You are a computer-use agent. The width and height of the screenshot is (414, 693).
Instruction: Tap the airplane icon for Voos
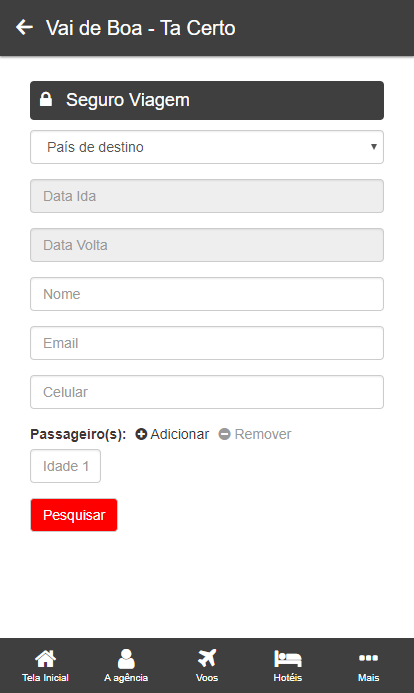207,658
